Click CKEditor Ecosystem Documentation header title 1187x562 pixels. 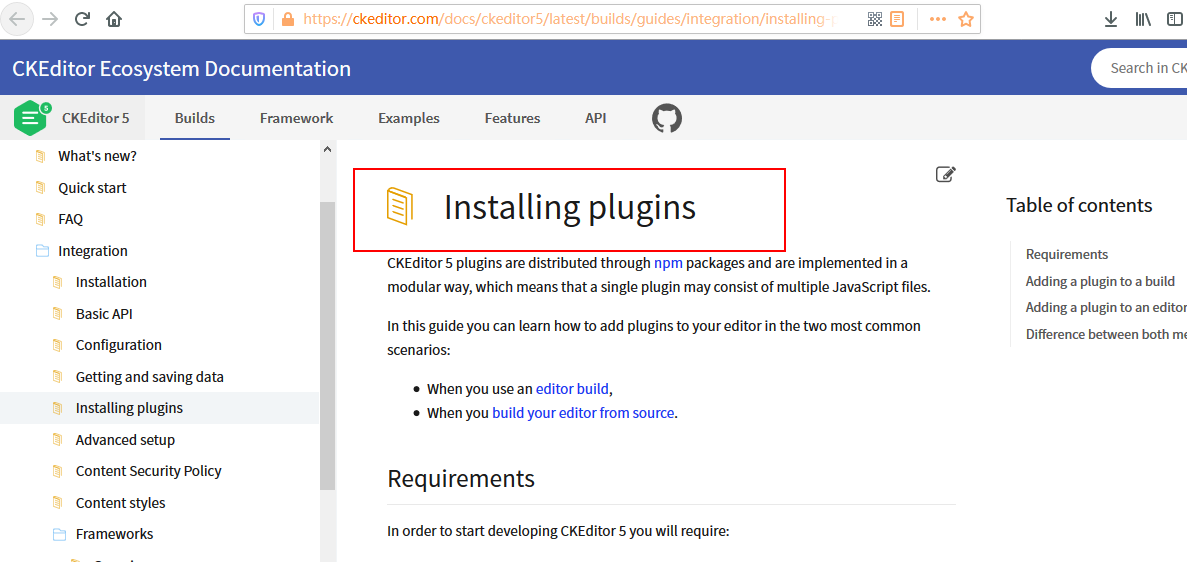click(182, 69)
